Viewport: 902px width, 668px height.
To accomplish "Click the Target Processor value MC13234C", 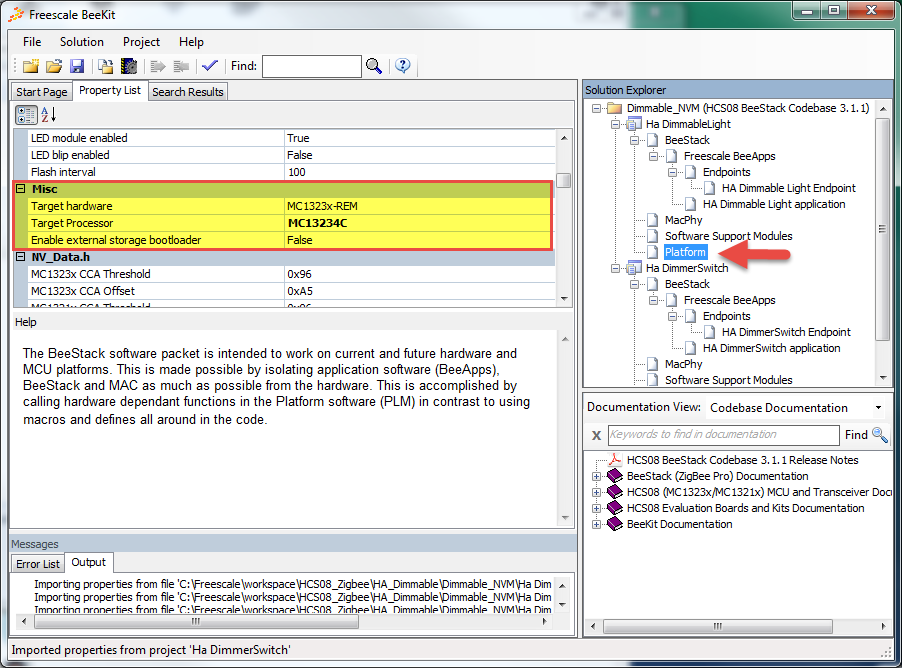I will [318, 223].
